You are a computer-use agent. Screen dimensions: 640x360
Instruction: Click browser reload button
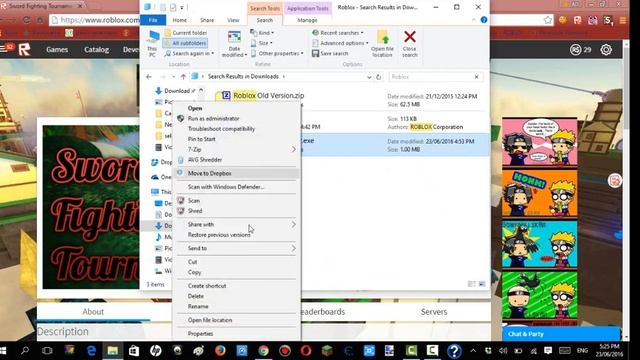pyautogui.click(x=27, y=20)
